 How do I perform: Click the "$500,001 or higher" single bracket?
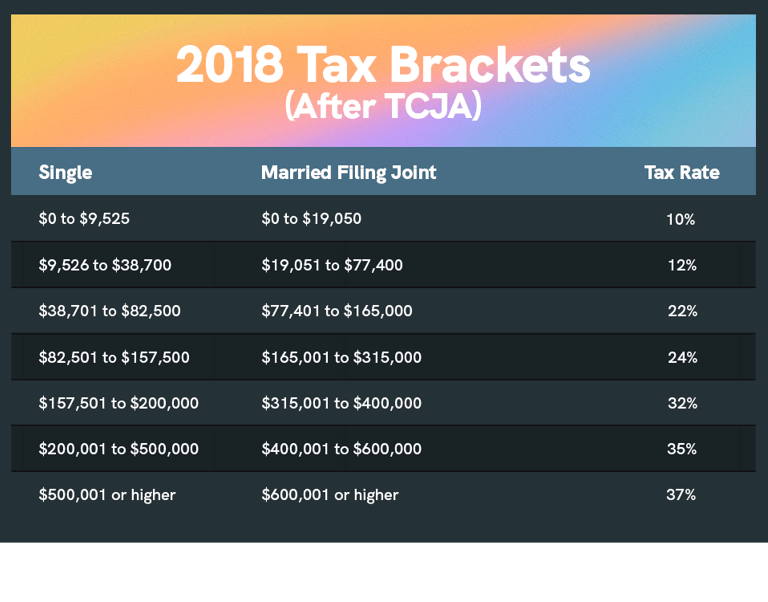click(107, 495)
